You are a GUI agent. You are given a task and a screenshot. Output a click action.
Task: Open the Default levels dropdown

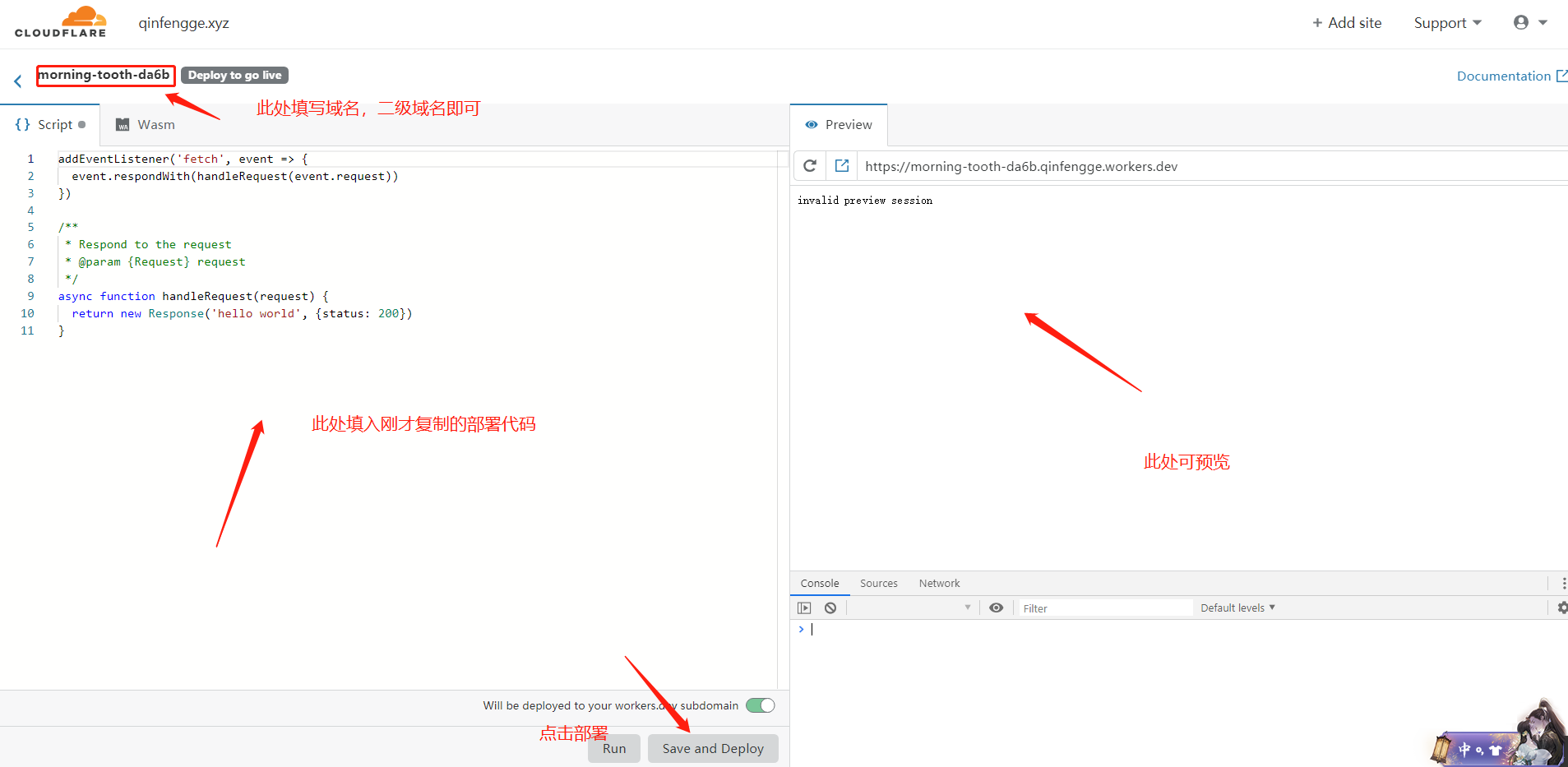[x=1237, y=608]
